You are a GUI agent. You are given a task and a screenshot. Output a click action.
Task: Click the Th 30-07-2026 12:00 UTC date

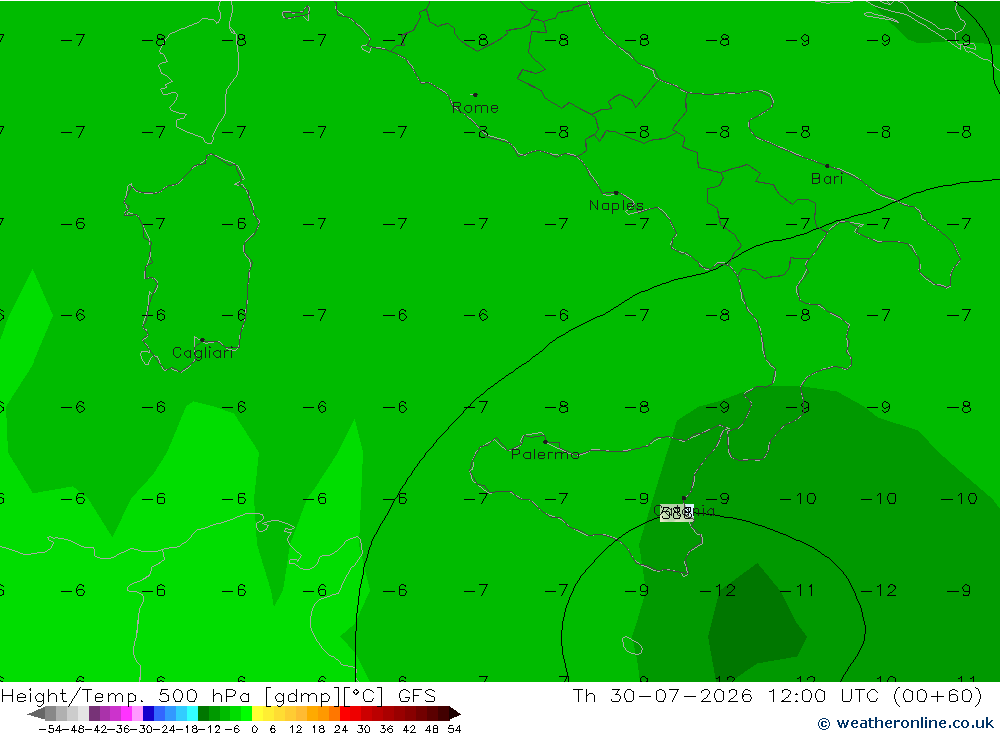(777, 695)
